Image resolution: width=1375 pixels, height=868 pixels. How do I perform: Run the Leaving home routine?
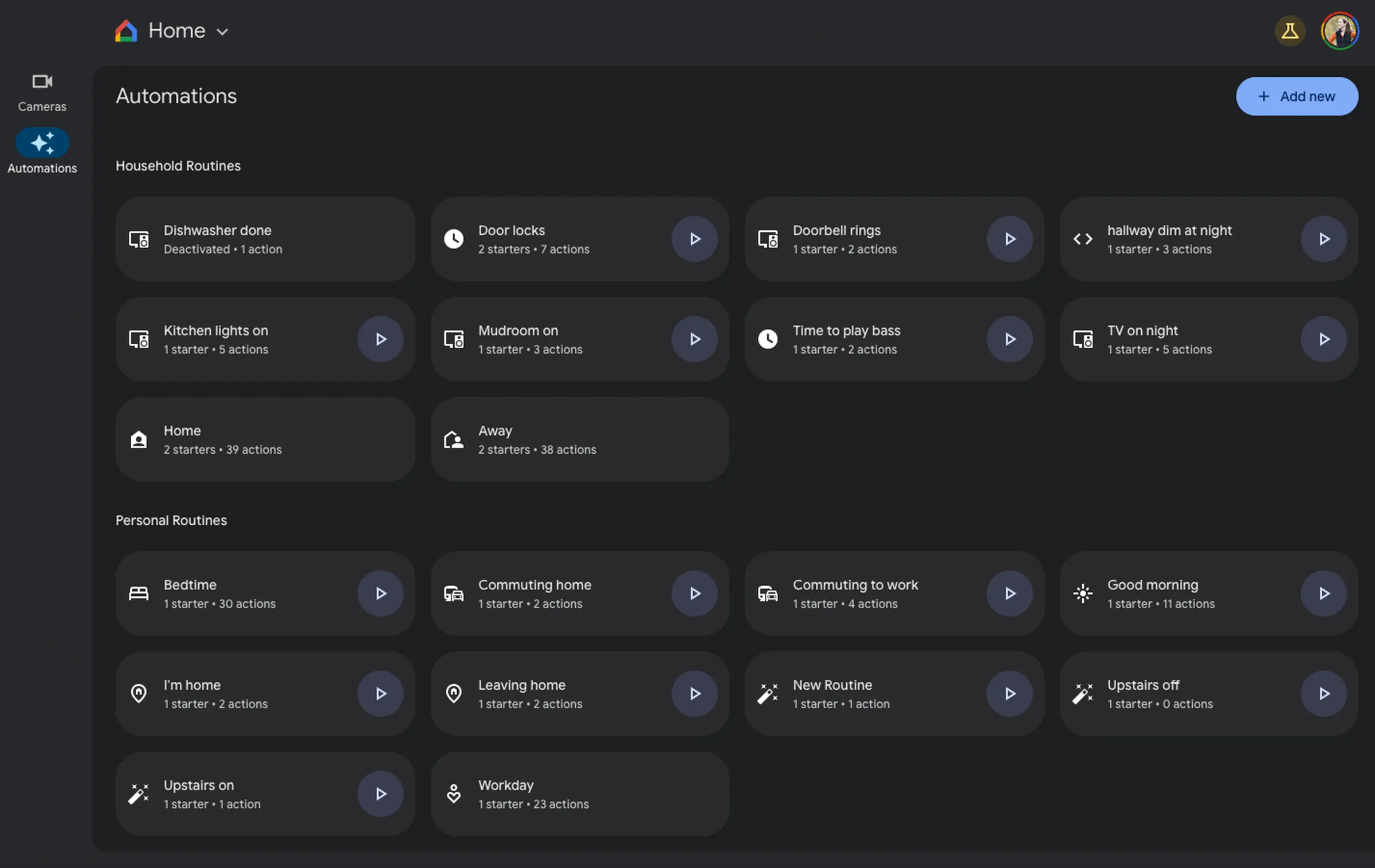(x=694, y=694)
